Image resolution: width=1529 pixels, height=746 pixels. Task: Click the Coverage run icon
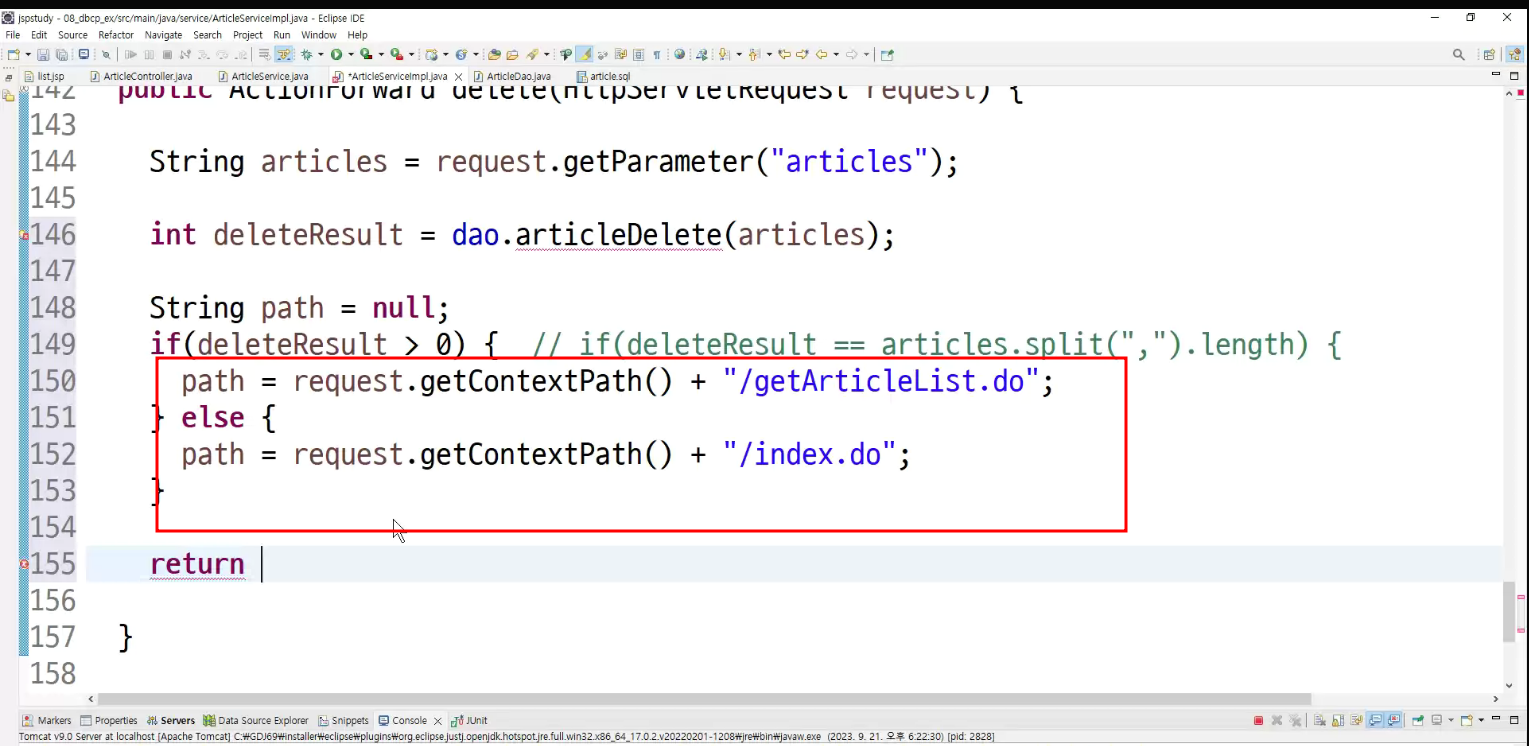click(366, 54)
